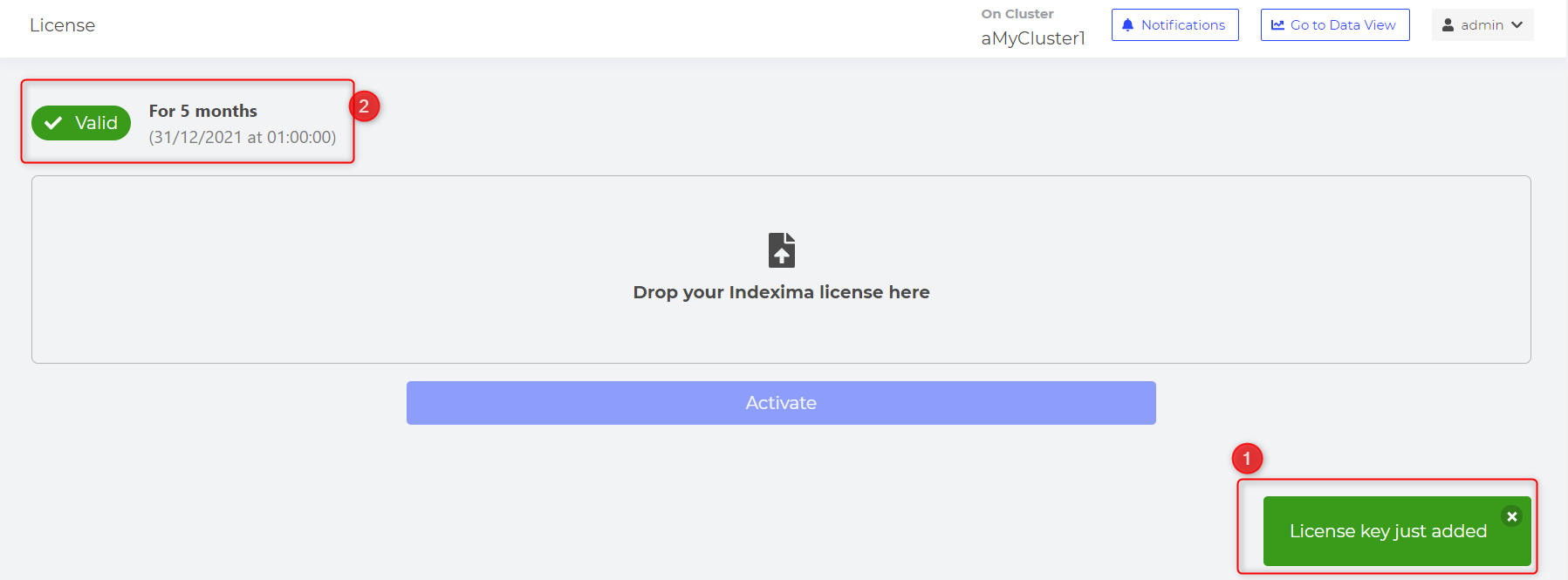Dismiss the License key just added toast

coord(1511,516)
